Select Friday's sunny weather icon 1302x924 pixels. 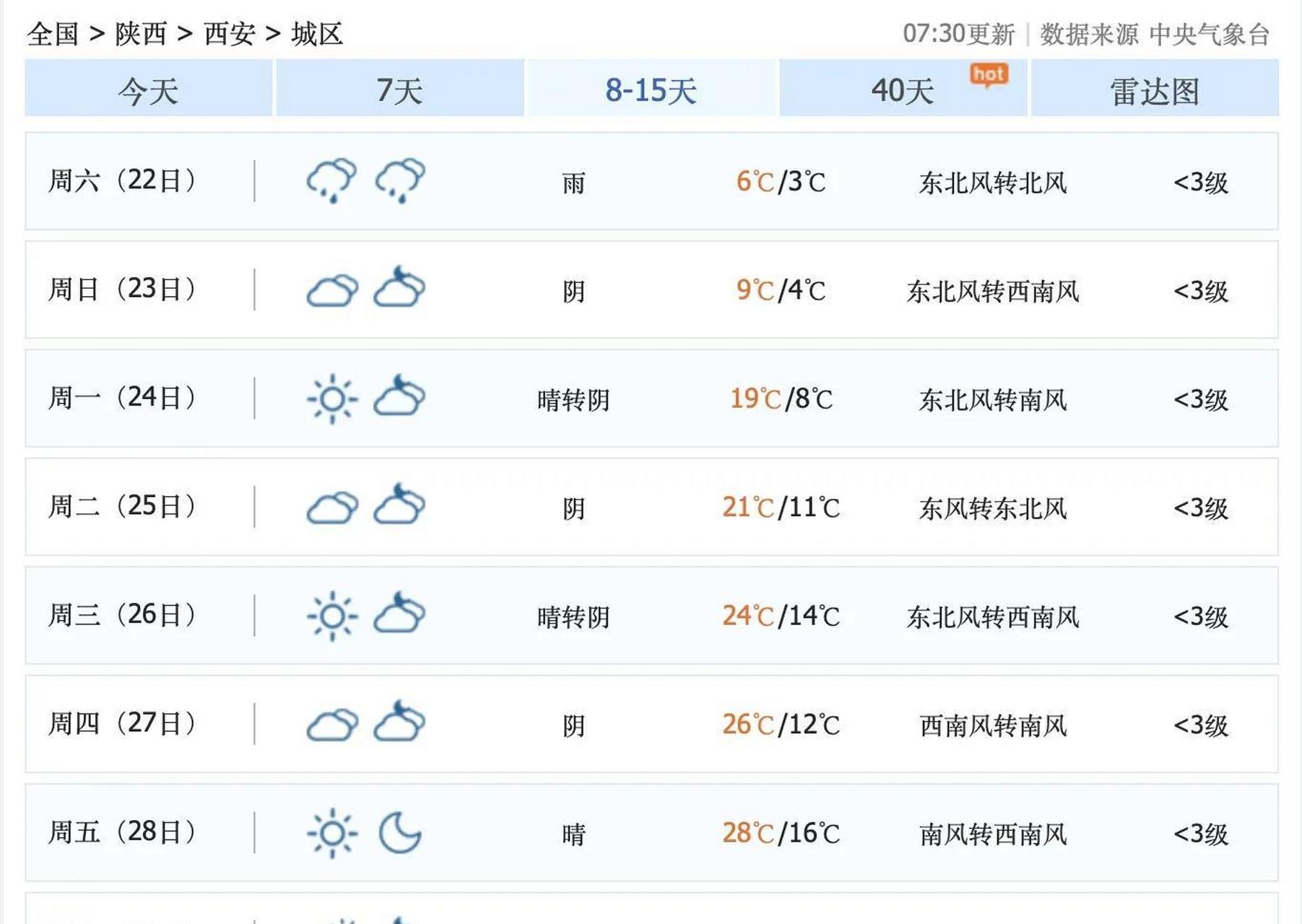334,834
